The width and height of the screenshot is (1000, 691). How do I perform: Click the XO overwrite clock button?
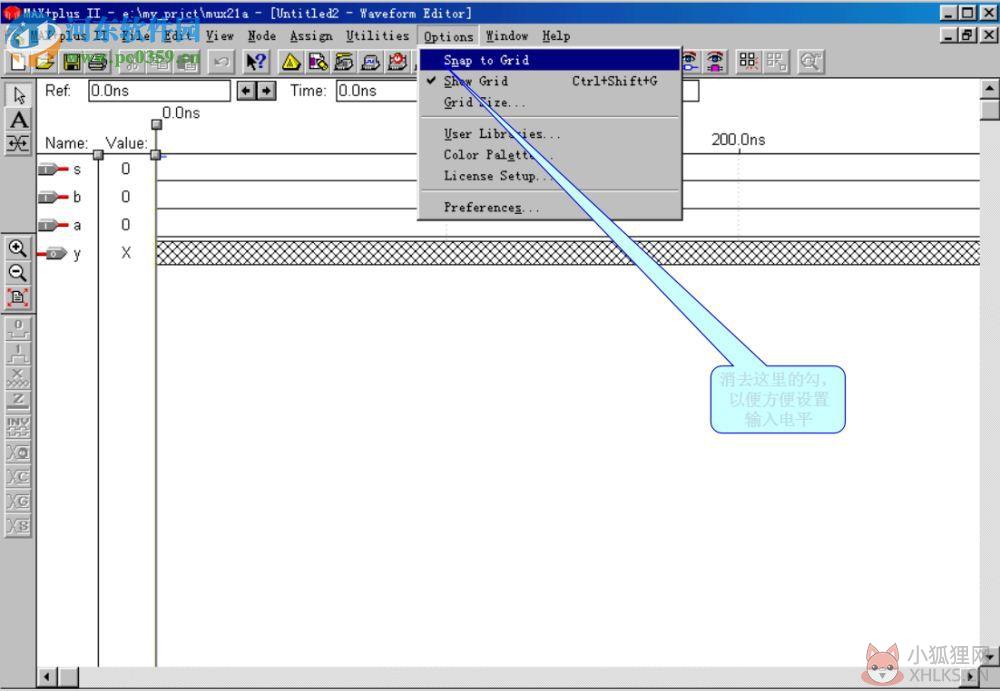click(18, 452)
